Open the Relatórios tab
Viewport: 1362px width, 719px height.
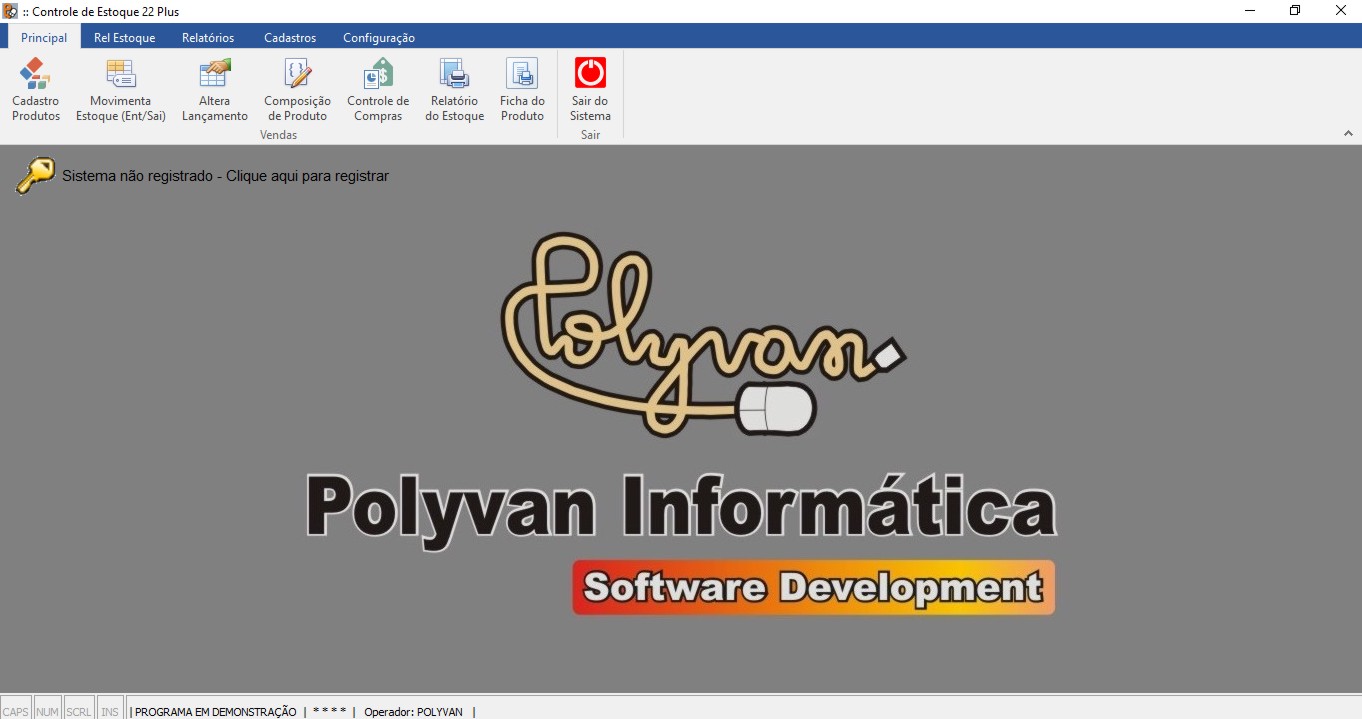[x=208, y=38]
